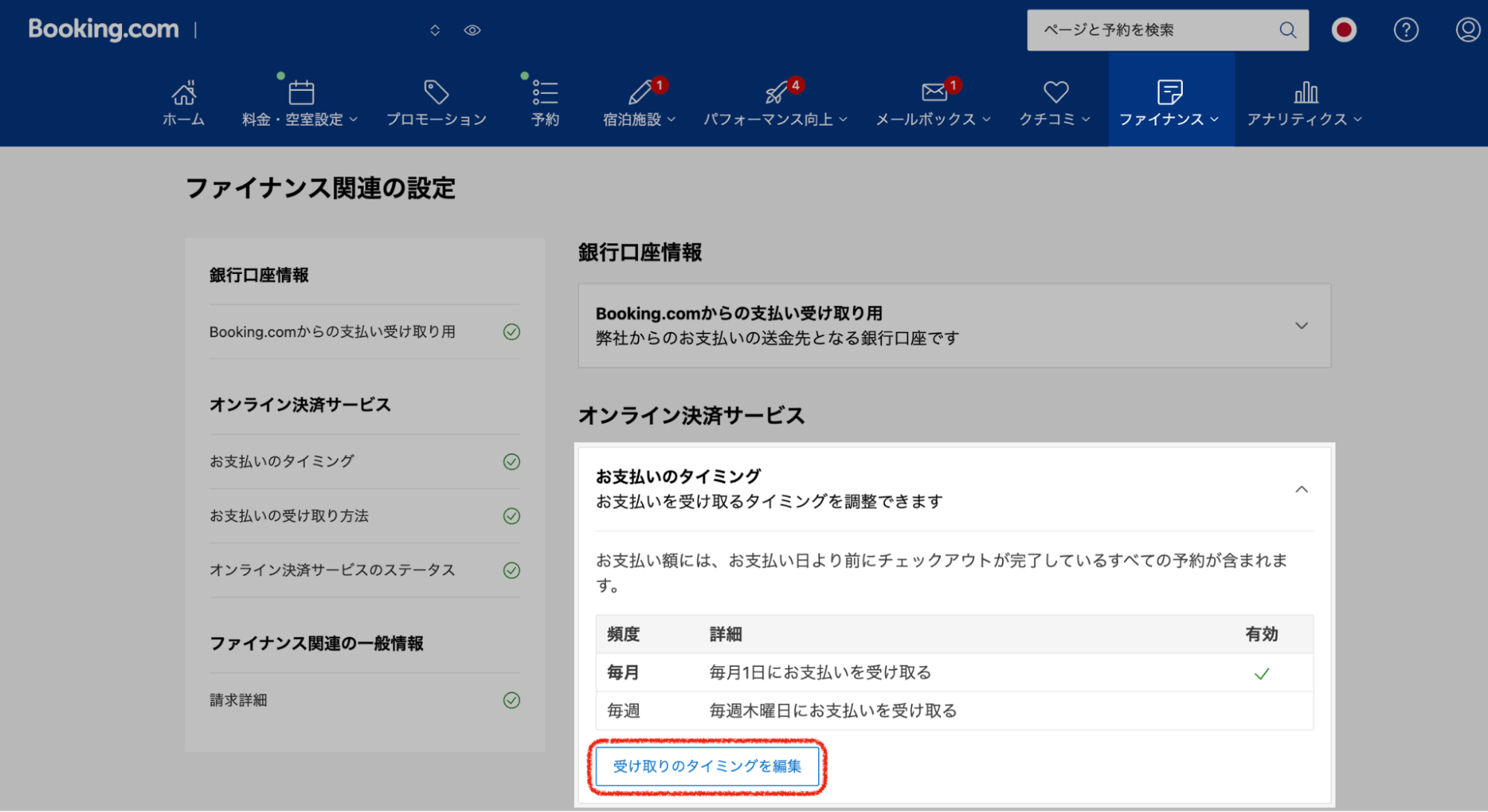The width and height of the screenshot is (1488, 812).
Task: Click the Japan flag language icon
Action: point(1344,30)
